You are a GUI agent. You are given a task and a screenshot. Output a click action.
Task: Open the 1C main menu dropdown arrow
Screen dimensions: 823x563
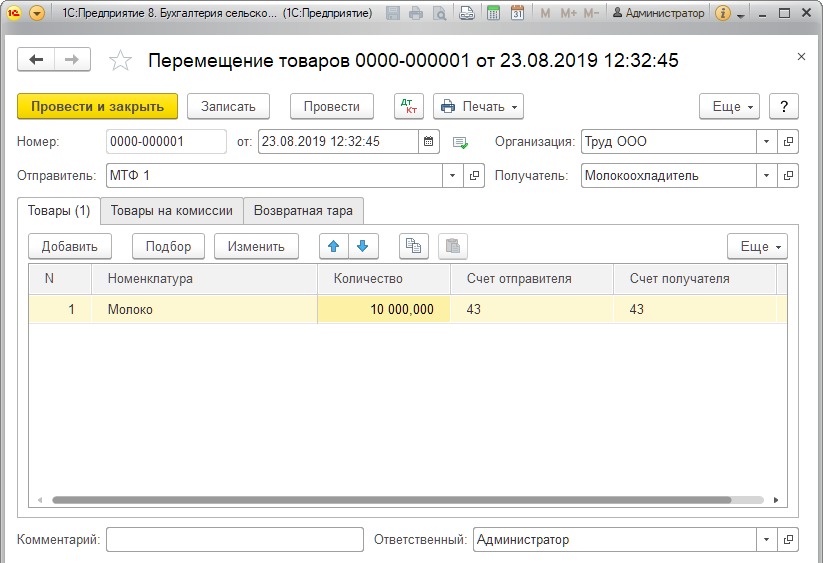pyautogui.click(x=37, y=13)
